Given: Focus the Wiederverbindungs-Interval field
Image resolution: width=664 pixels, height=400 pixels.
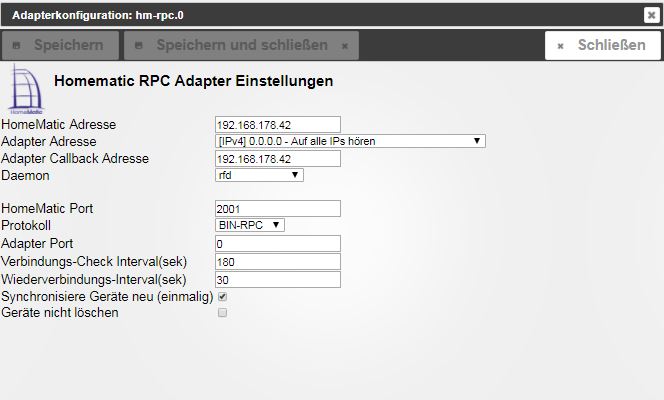Looking at the screenshot, I should (x=278, y=280).
